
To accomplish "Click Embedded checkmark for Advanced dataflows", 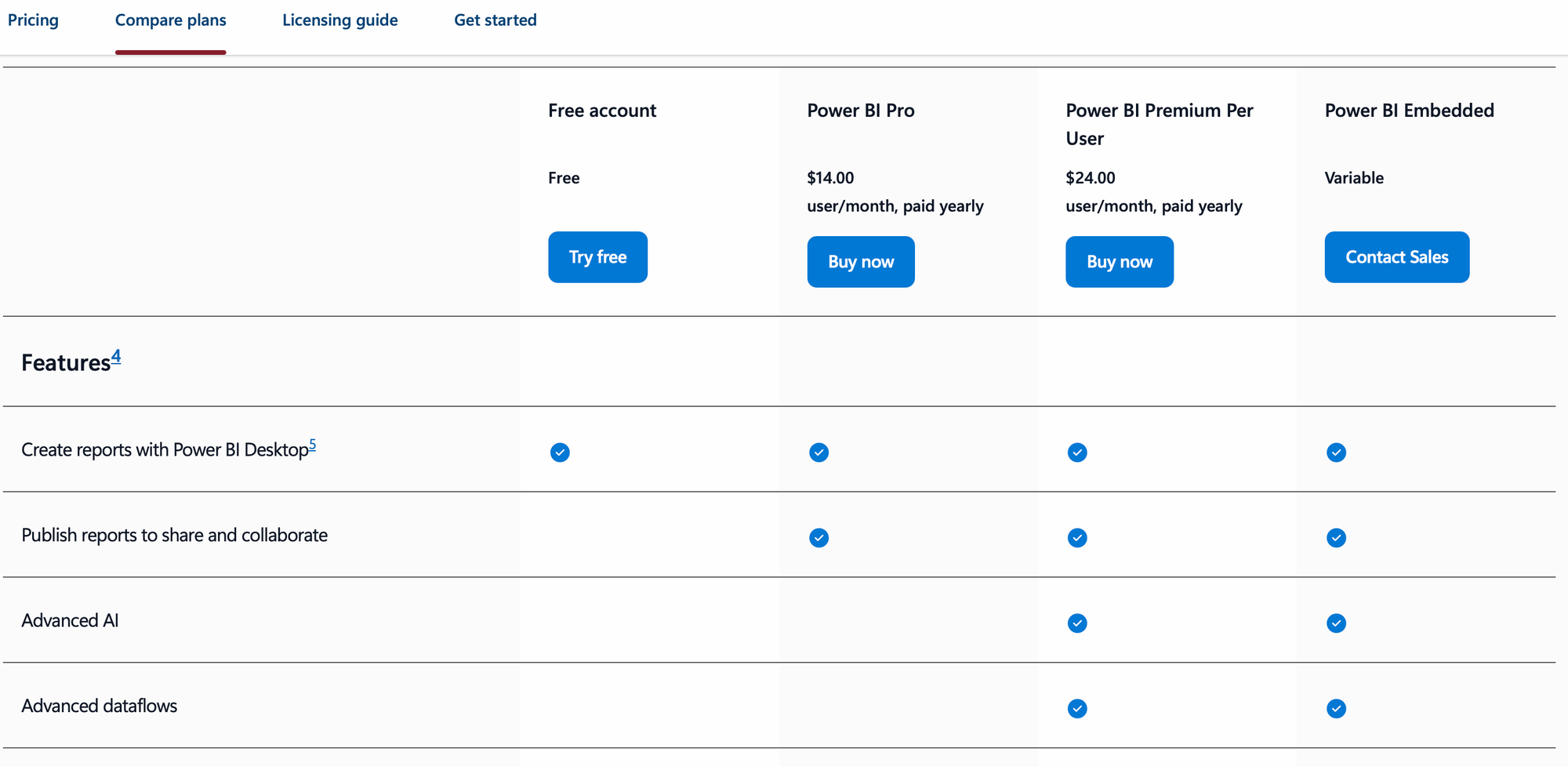I will [x=1336, y=709].
